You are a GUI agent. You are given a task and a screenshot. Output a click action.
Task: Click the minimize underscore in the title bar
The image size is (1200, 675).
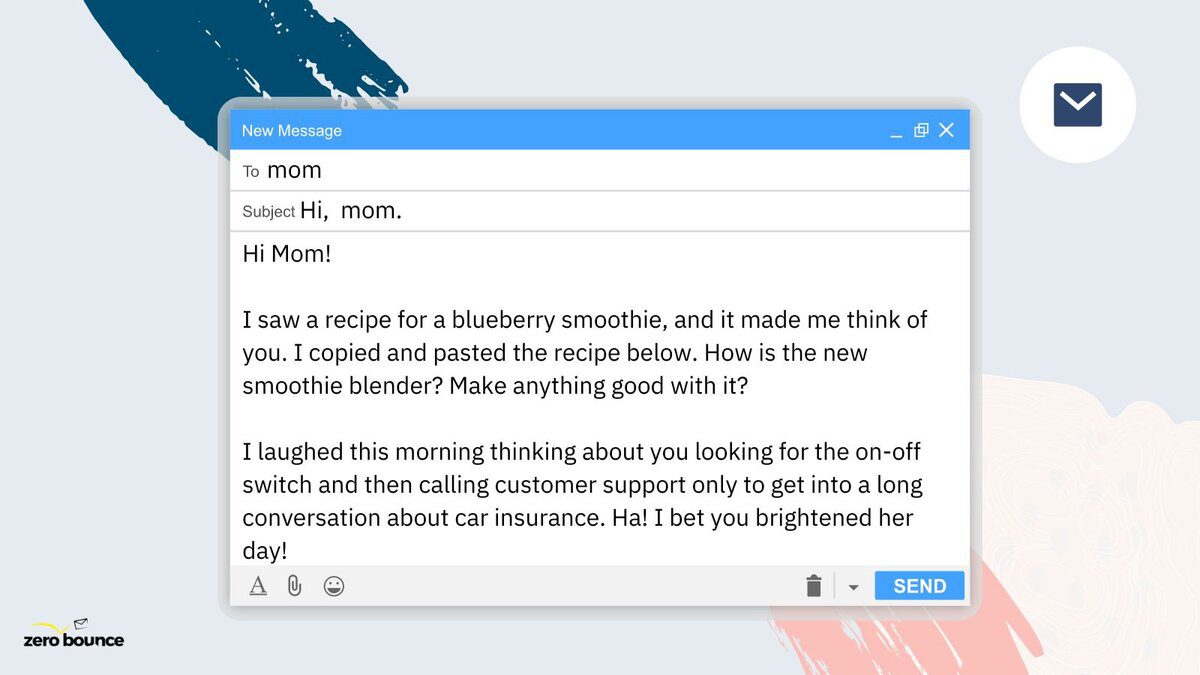click(x=896, y=132)
